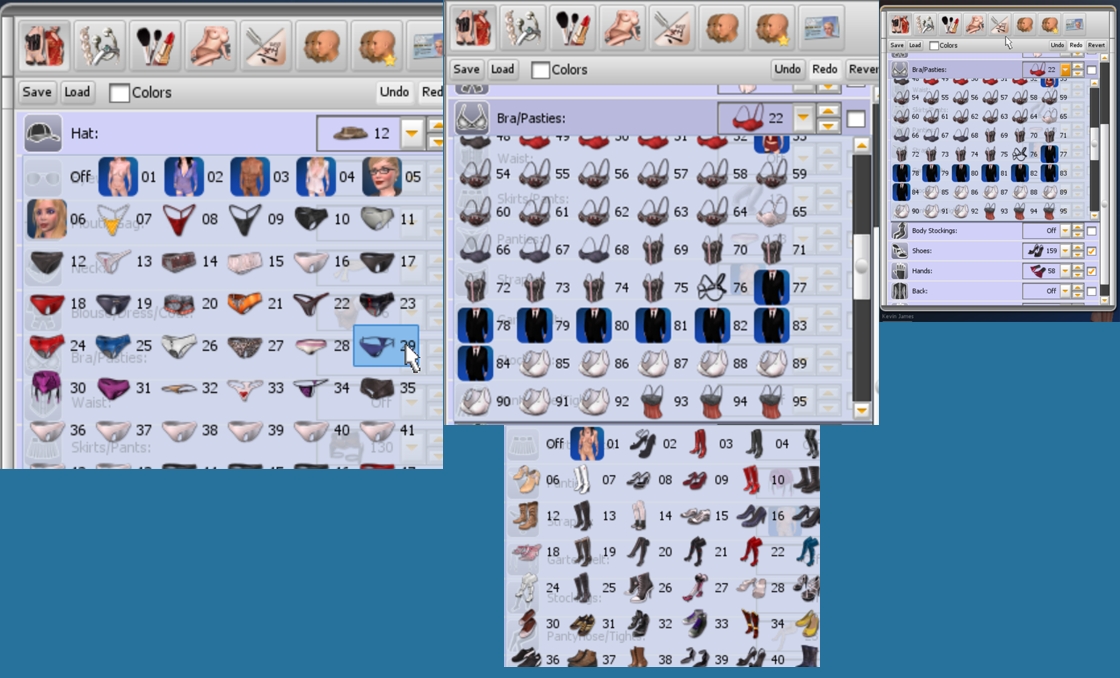Click the Shoes category icon in small right window

pyautogui.click(x=900, y=251)
